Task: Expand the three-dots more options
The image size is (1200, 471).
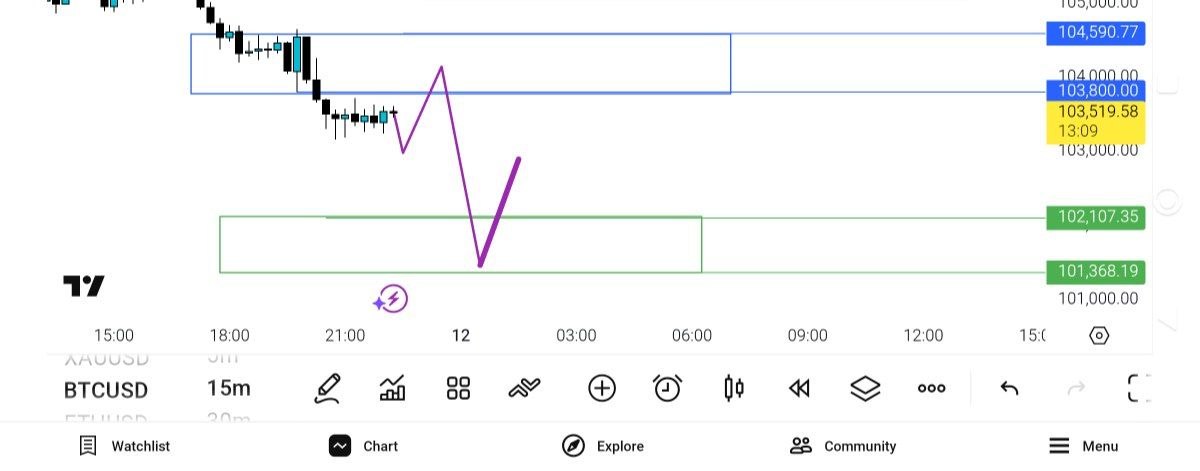Action: coord(931,388)
